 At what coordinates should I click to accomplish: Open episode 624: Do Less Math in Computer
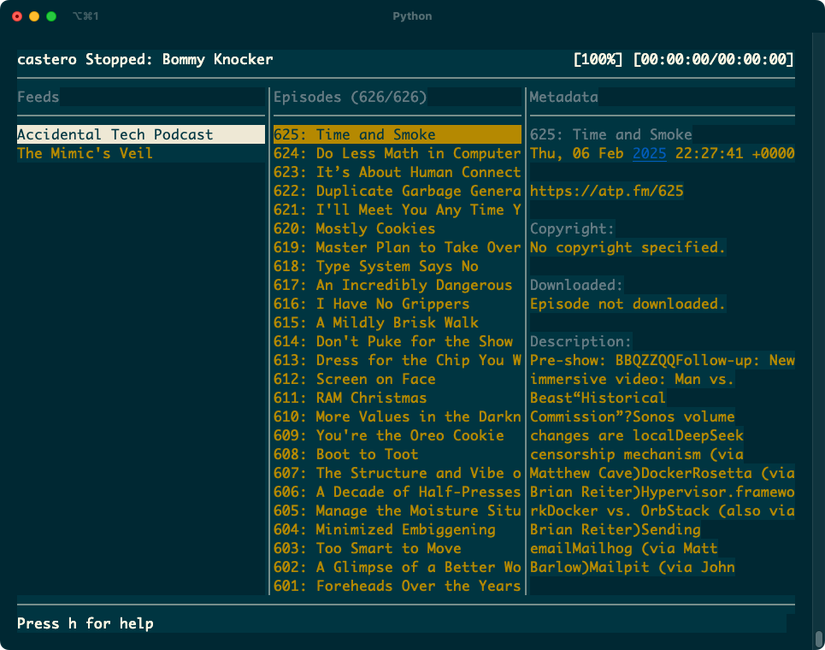[395, 152]
